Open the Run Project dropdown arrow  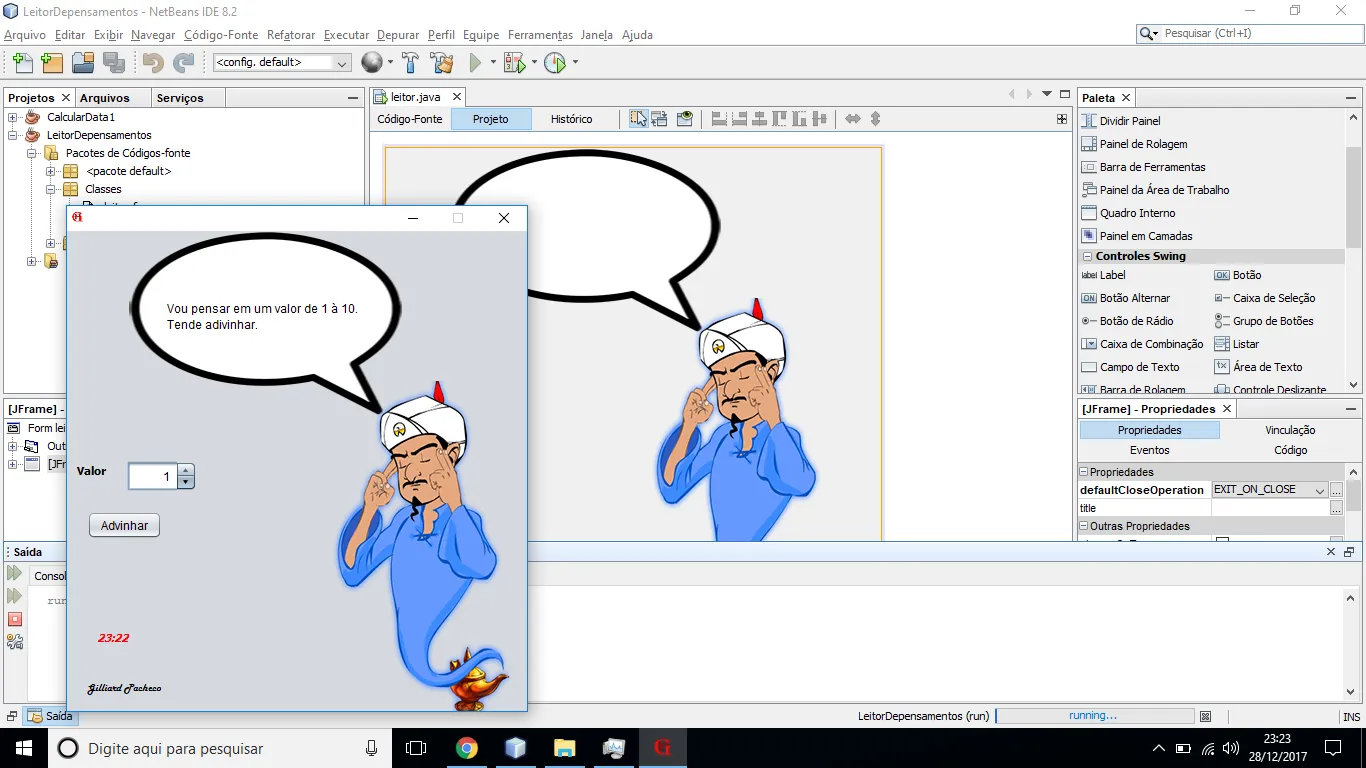[x=494, y=63]
